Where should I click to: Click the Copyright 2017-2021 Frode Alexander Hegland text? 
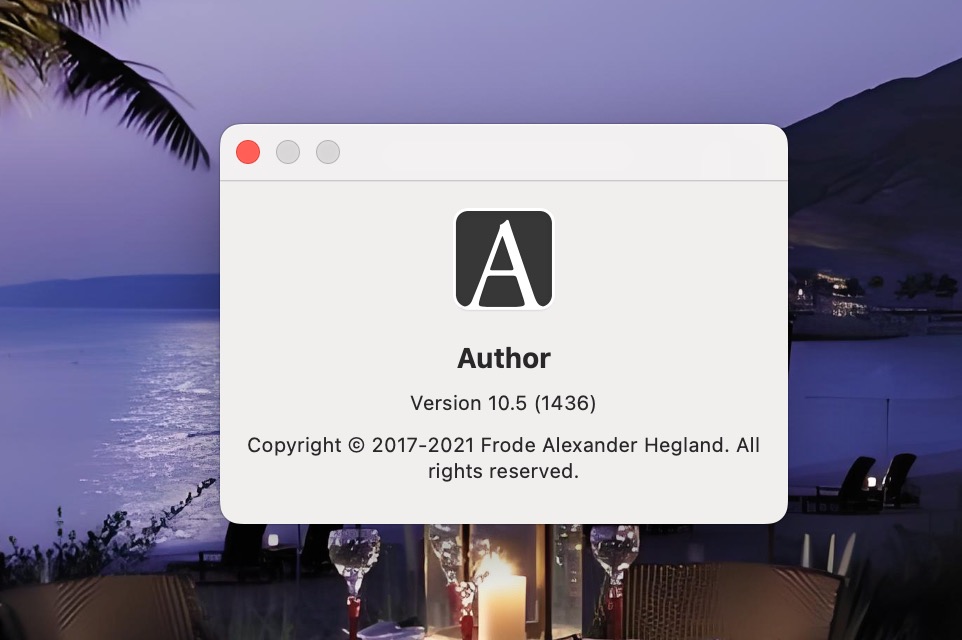503,458
